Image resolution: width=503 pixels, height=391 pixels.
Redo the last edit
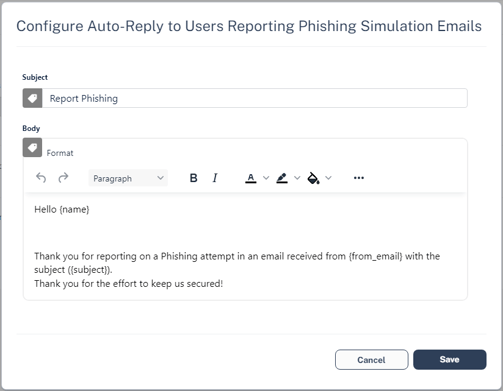pos(63,178)
